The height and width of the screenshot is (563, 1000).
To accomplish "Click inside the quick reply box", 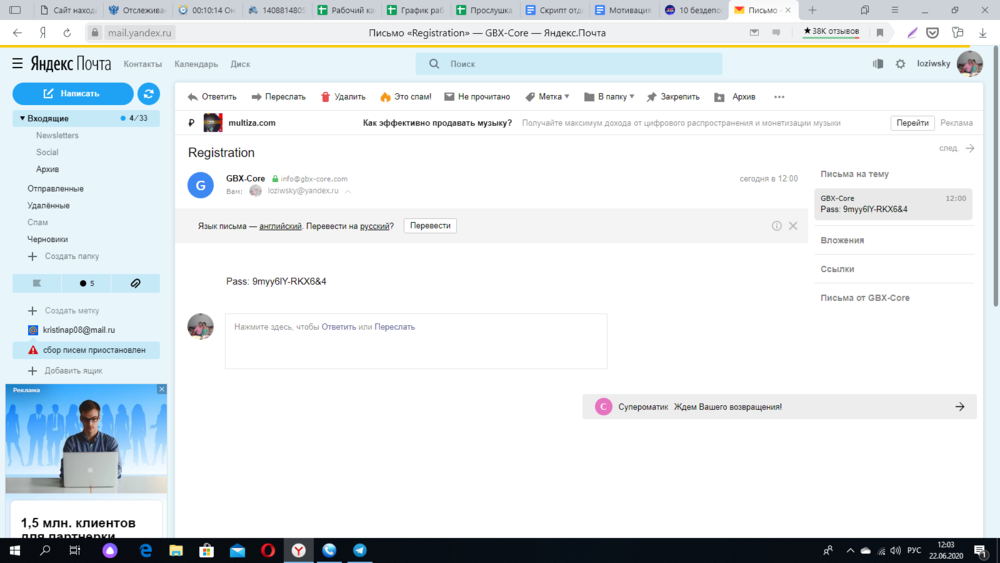I will click(x=416, y=341).
